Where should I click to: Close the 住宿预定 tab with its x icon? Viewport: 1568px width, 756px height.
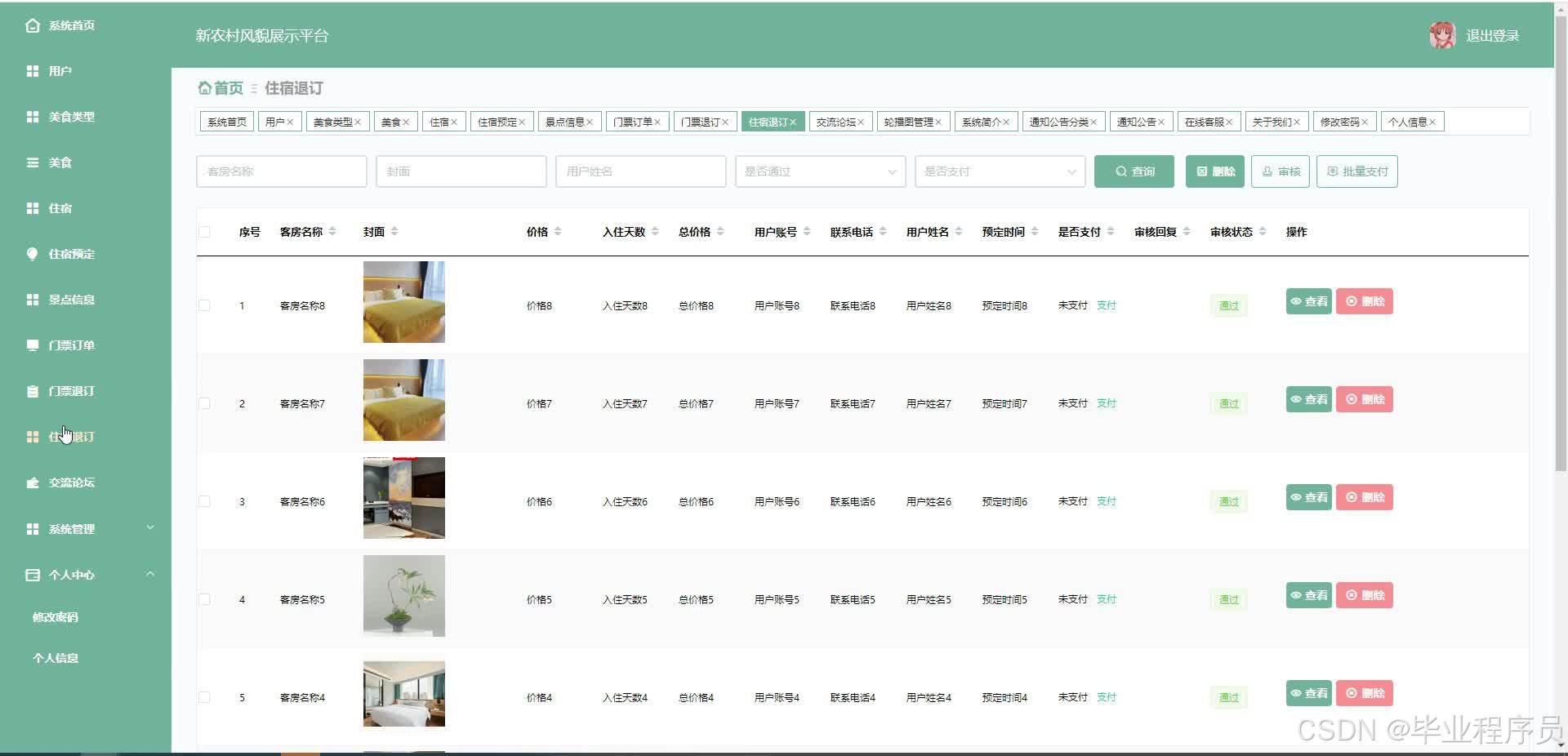point(522,122)
